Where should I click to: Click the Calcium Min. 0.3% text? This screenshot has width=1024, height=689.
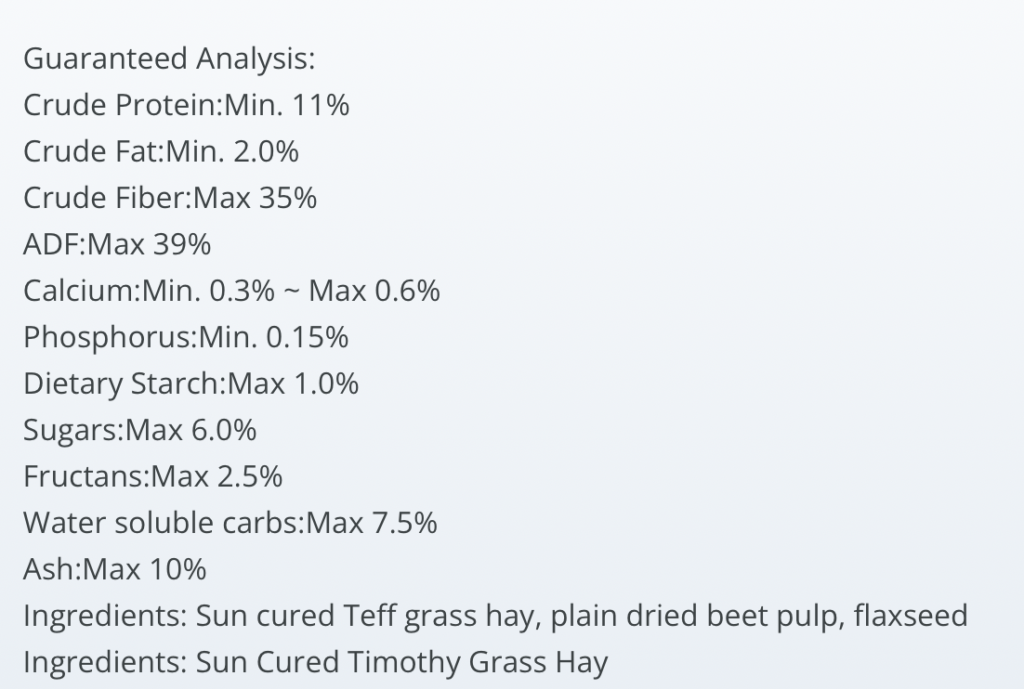click(x=149, y=291)
